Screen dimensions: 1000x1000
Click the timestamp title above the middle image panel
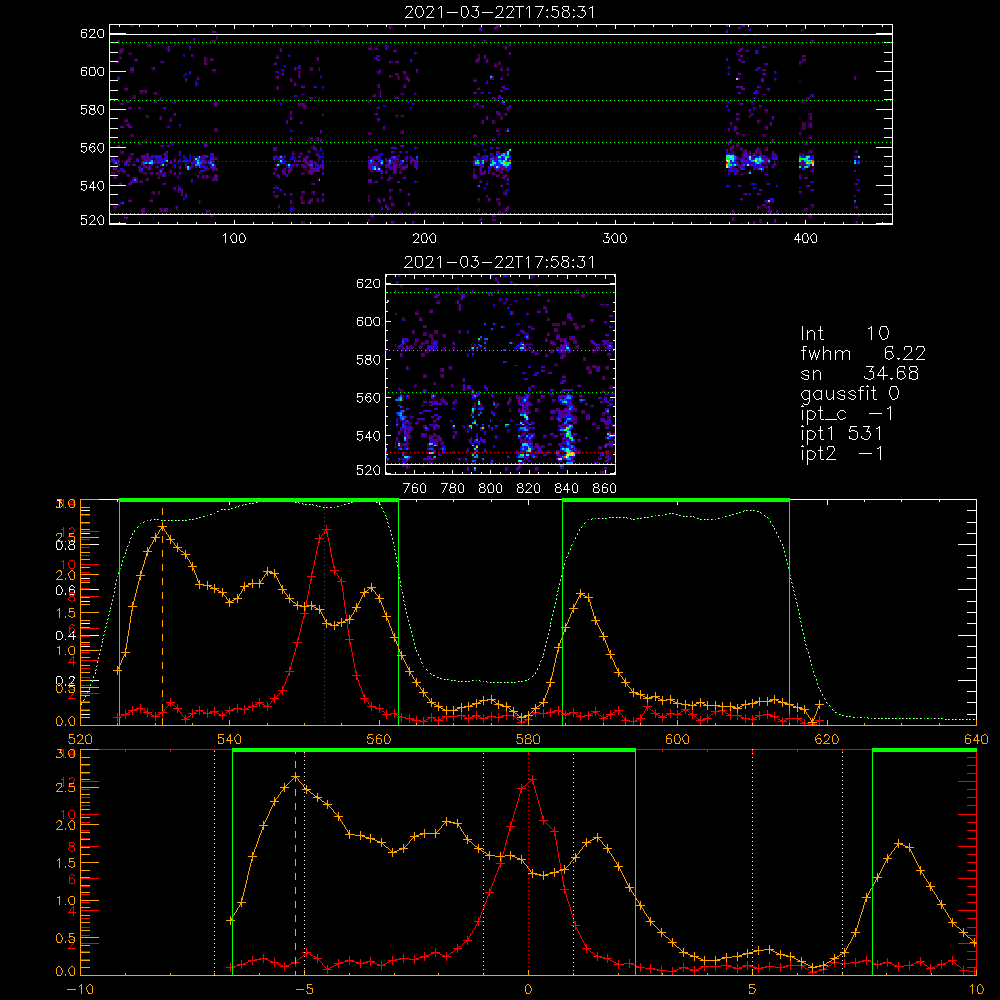point(499,262)
